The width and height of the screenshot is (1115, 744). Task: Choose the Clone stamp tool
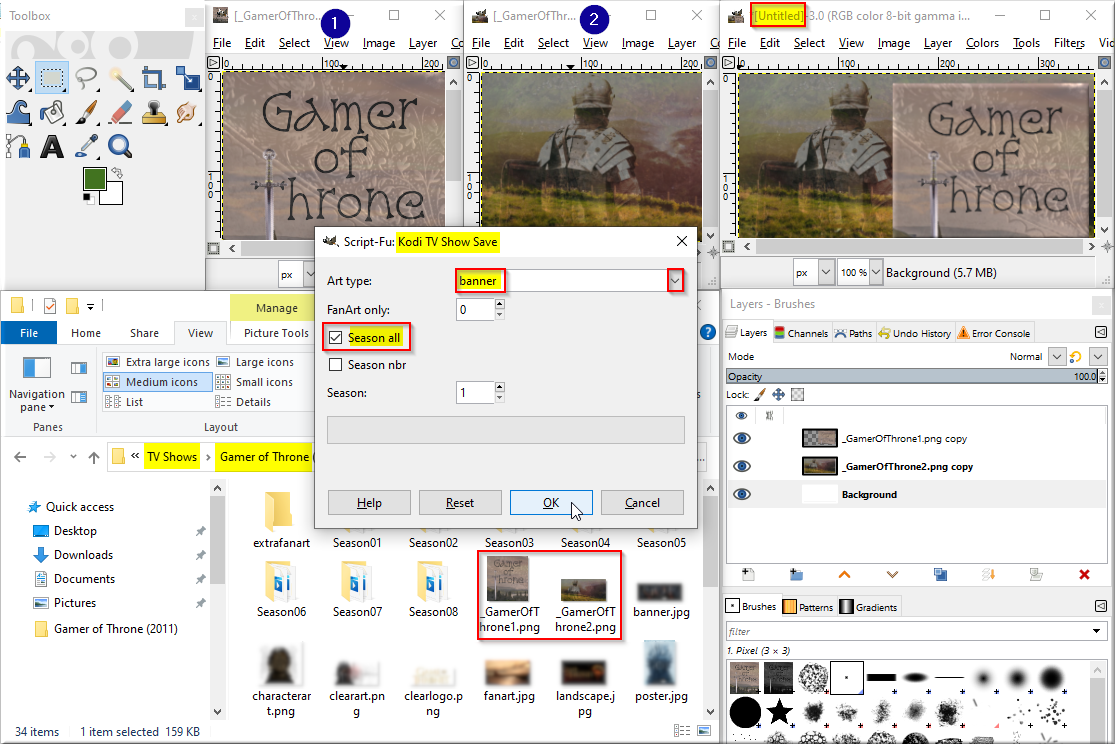154,112
